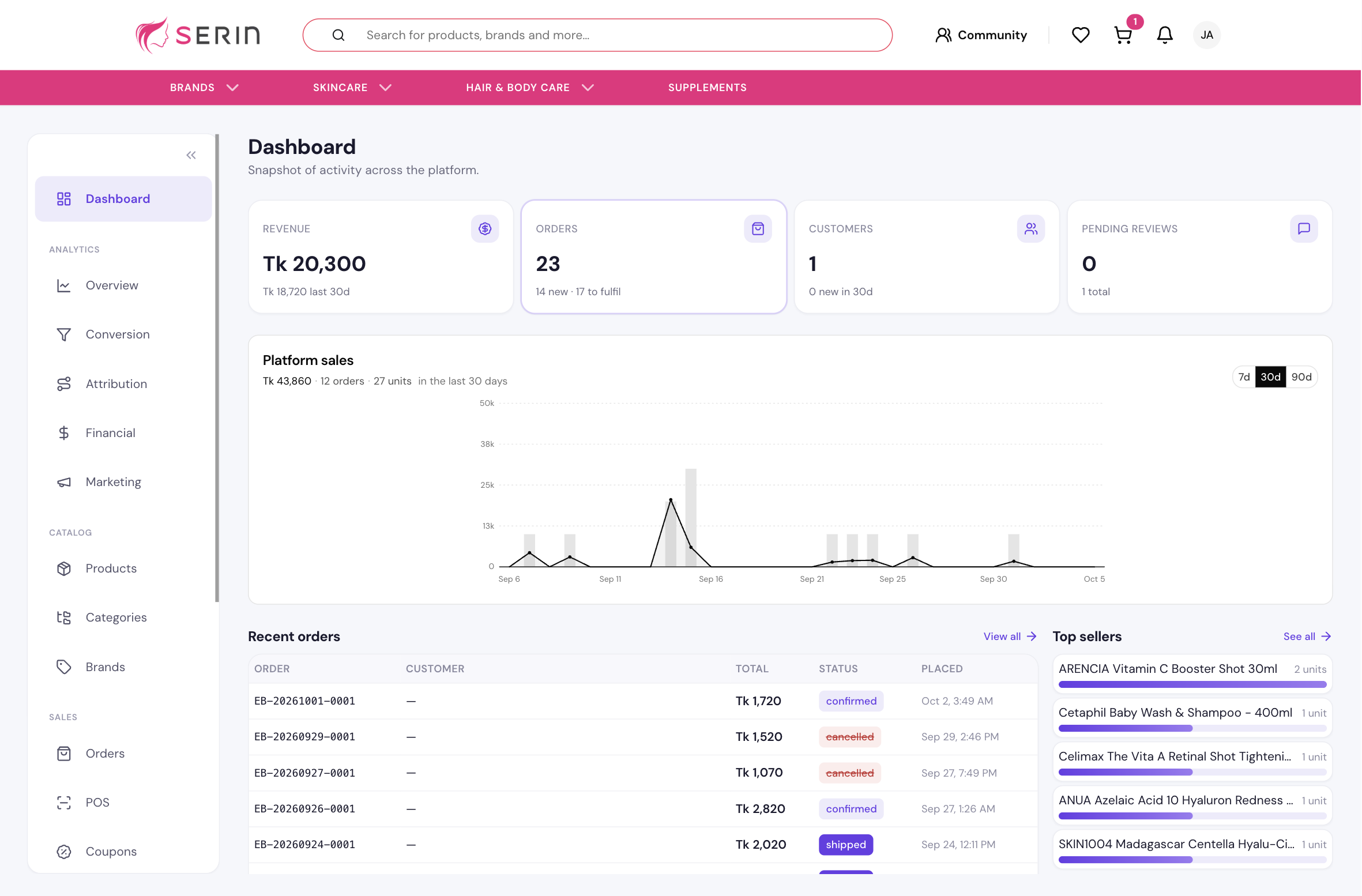Collapse the sidebar with double-chevron icon
The width and height of the screenshot is (1362, 896).
pyautogui.click(x=191, y=155)
